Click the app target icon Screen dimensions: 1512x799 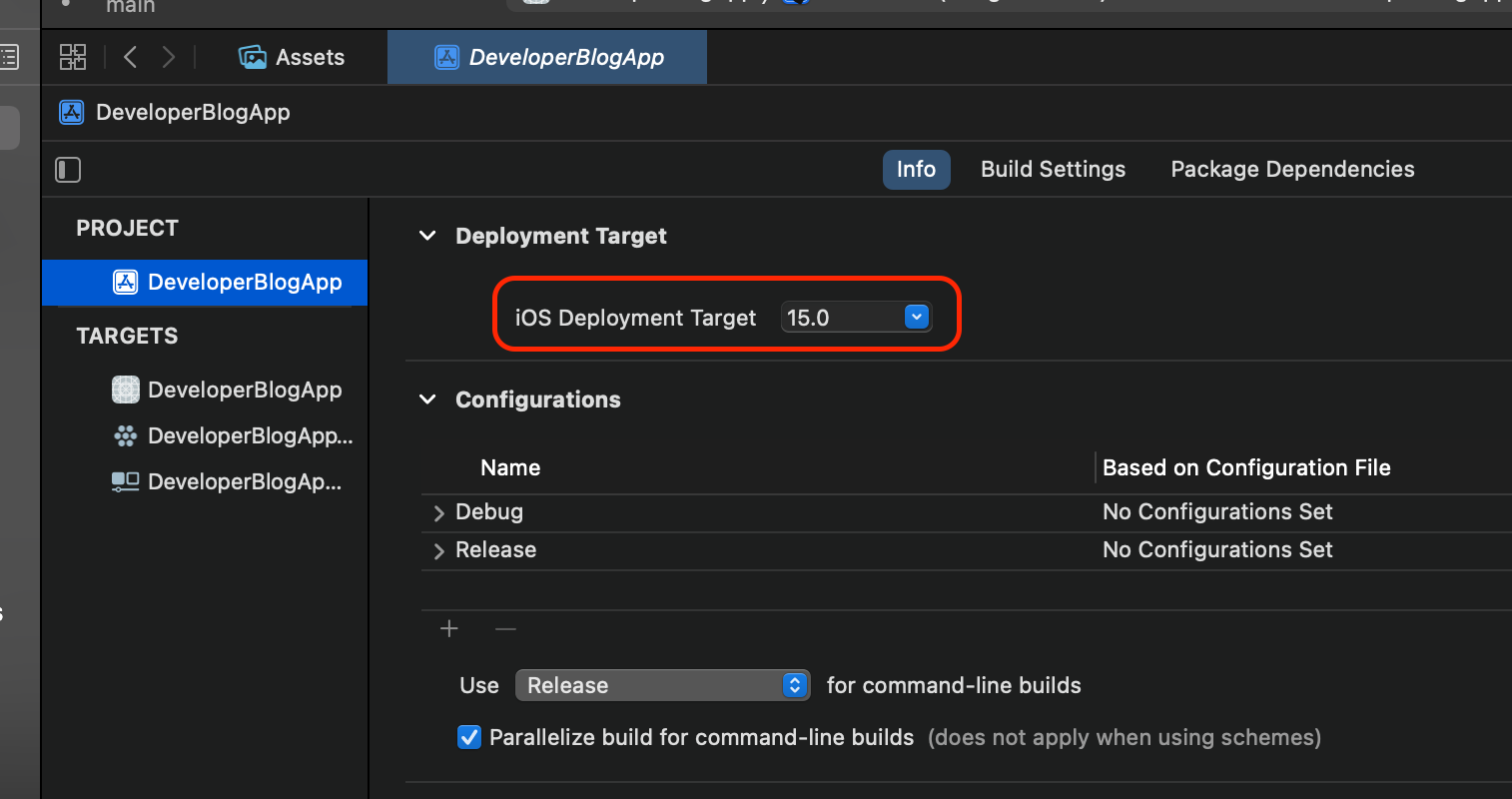[126, 390]
